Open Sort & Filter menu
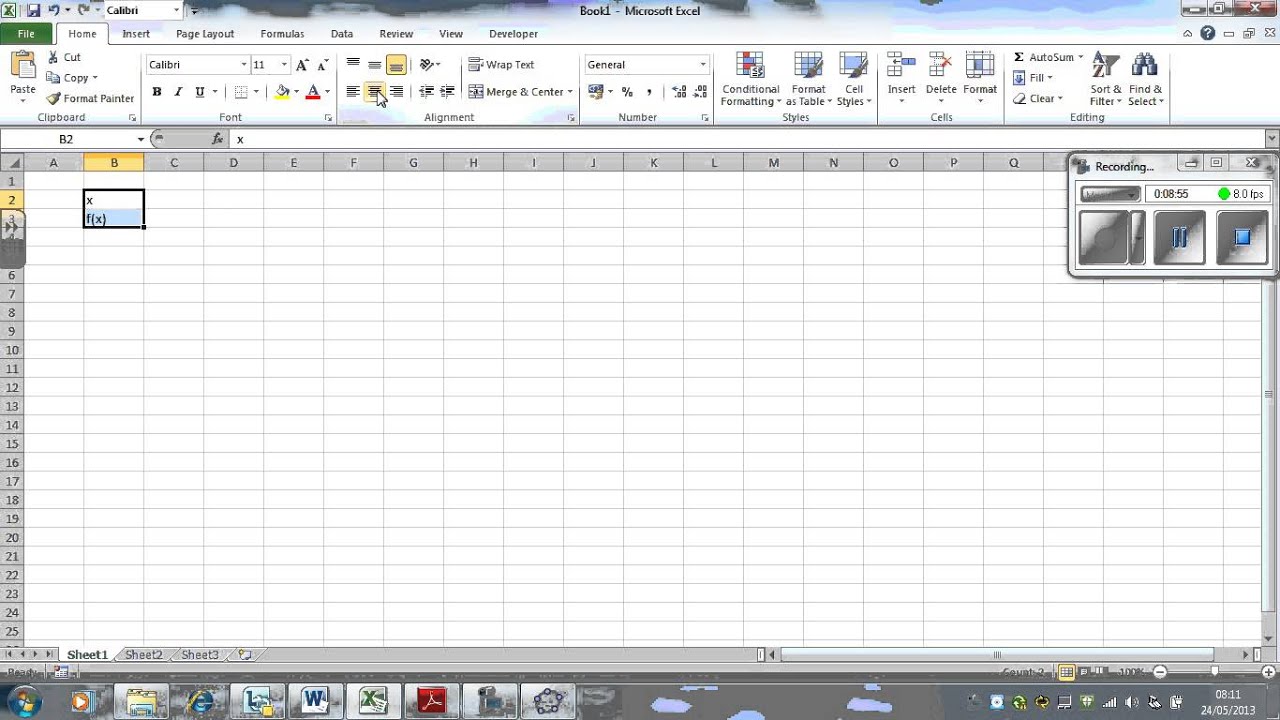 coord(1106,80)
